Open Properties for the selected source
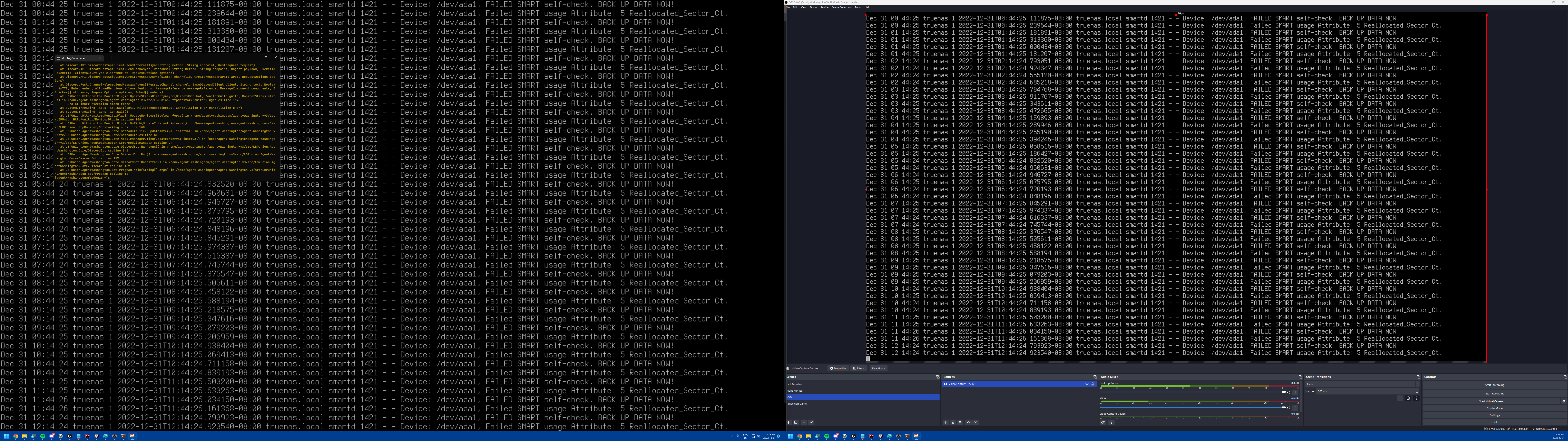The image size is (1568, 441). tap(838, 369)
